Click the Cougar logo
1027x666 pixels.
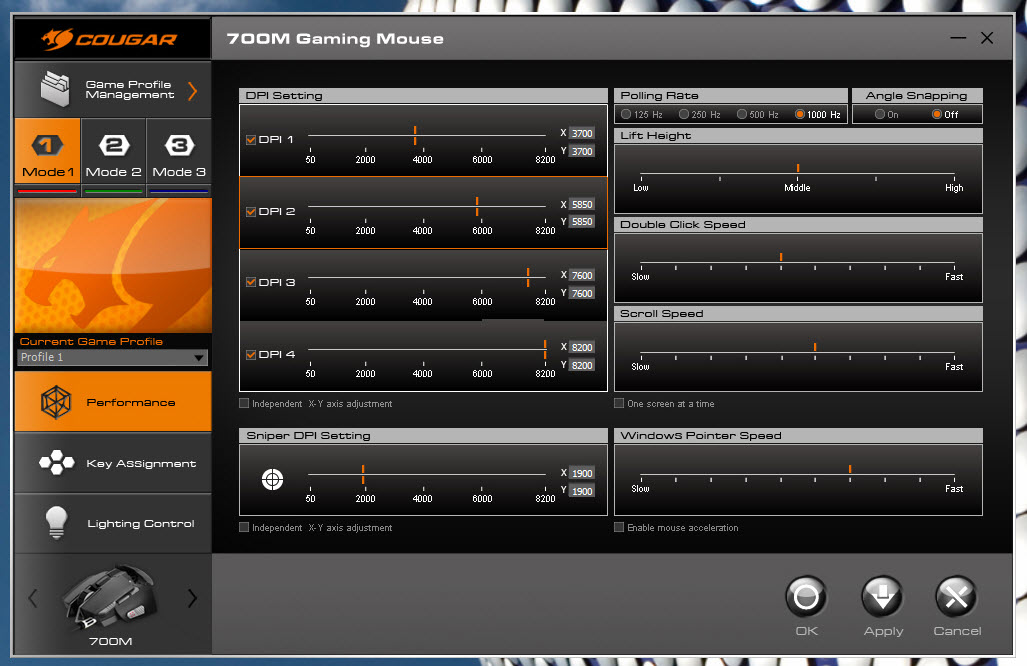tap(110, 39)
